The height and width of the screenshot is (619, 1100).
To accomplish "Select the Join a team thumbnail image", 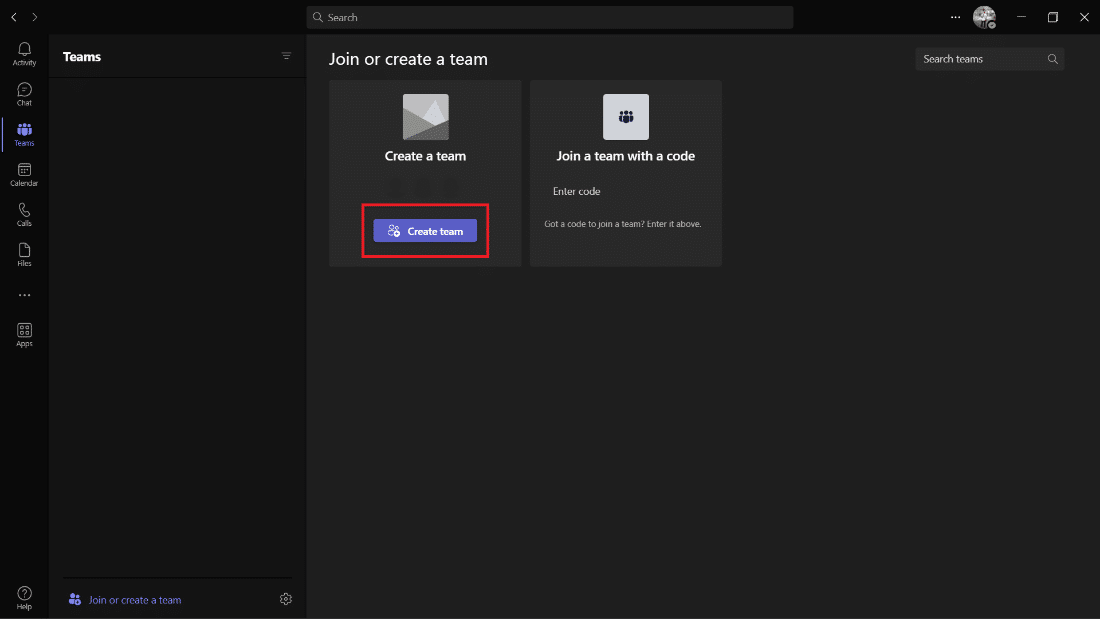I will tap(626, 117).
